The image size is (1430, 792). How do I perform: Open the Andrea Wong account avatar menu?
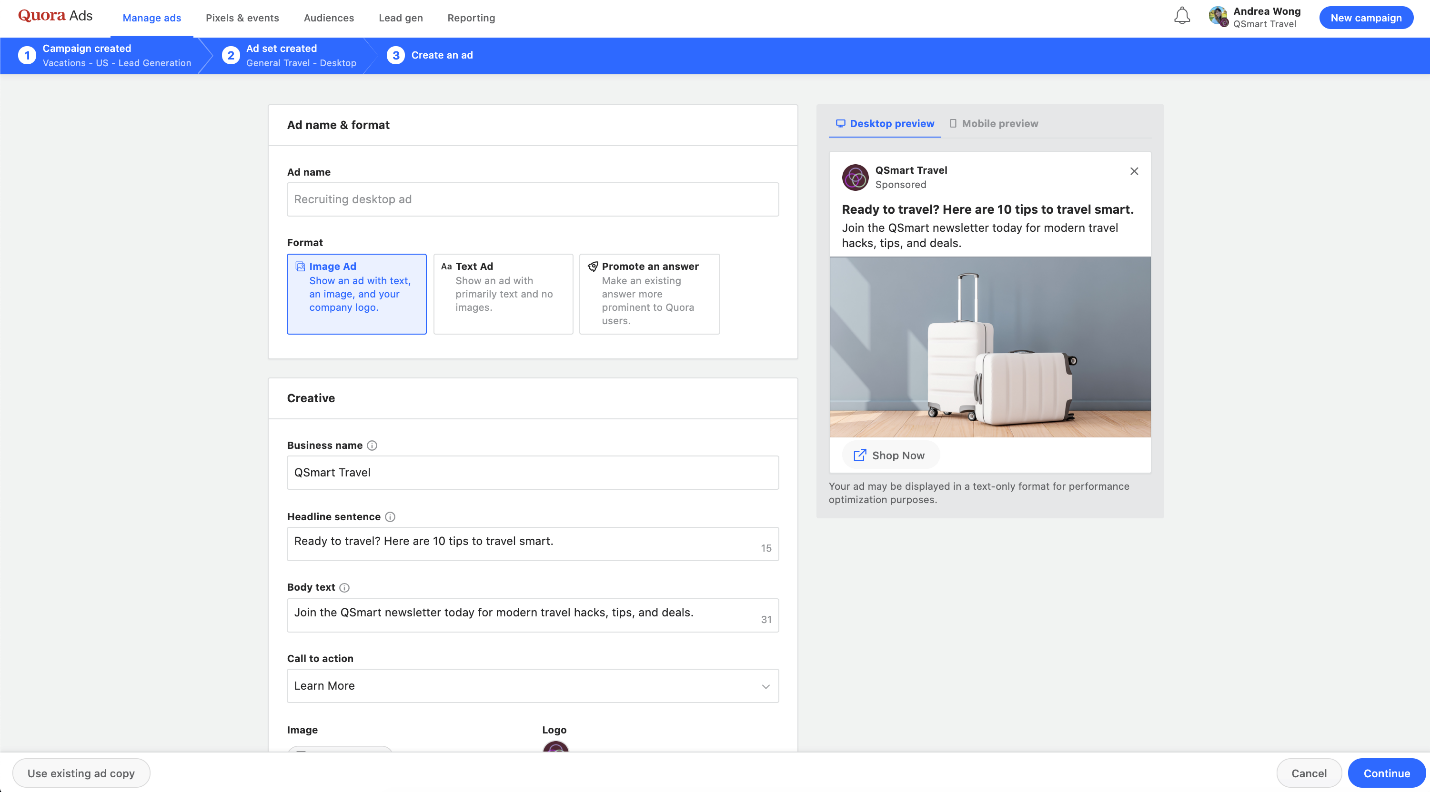pos(1218,17)
